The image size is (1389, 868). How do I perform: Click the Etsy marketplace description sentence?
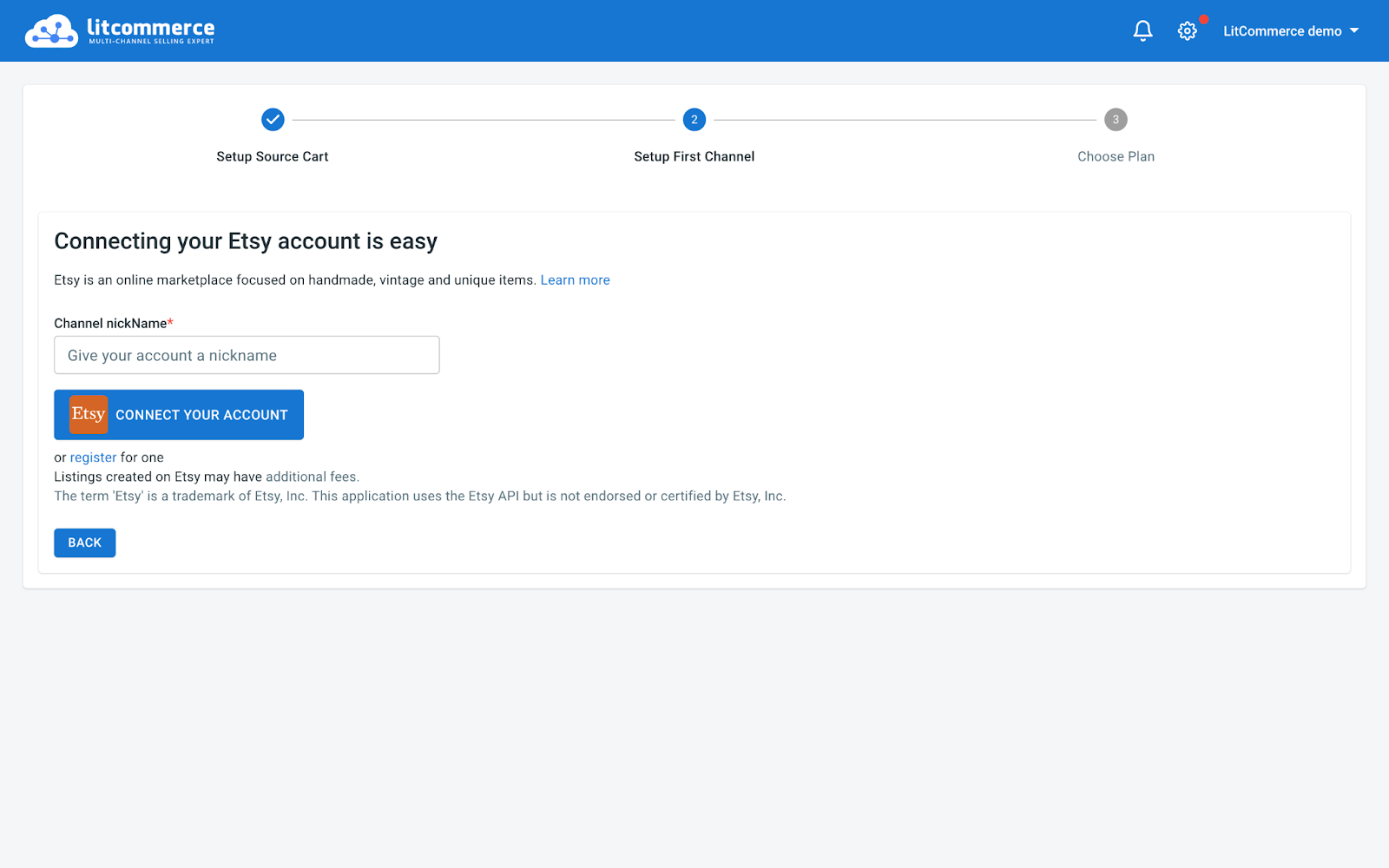tap(295, 280)
